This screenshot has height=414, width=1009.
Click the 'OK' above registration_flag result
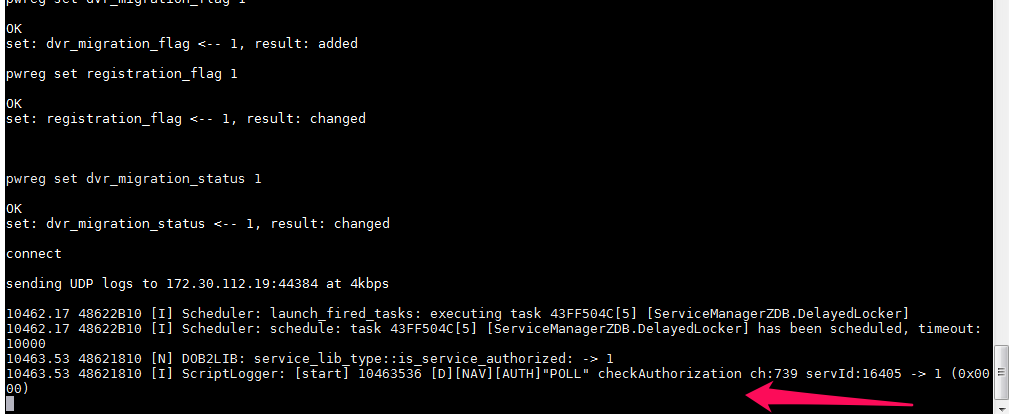coord(14,103)
